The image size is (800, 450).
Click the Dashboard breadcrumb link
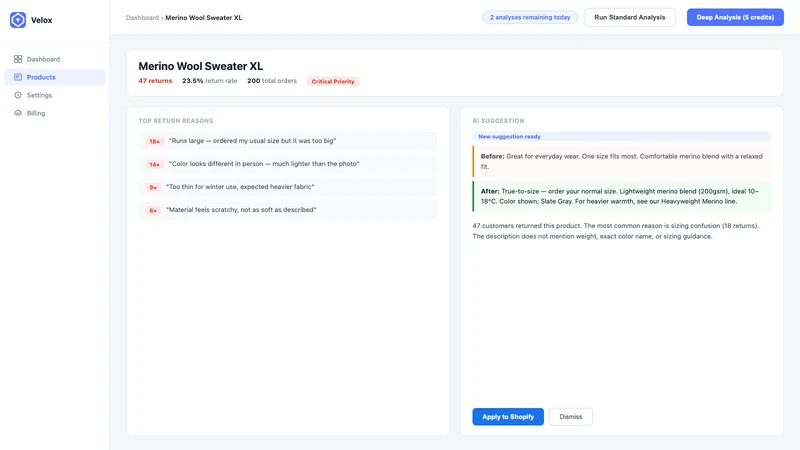142,17
